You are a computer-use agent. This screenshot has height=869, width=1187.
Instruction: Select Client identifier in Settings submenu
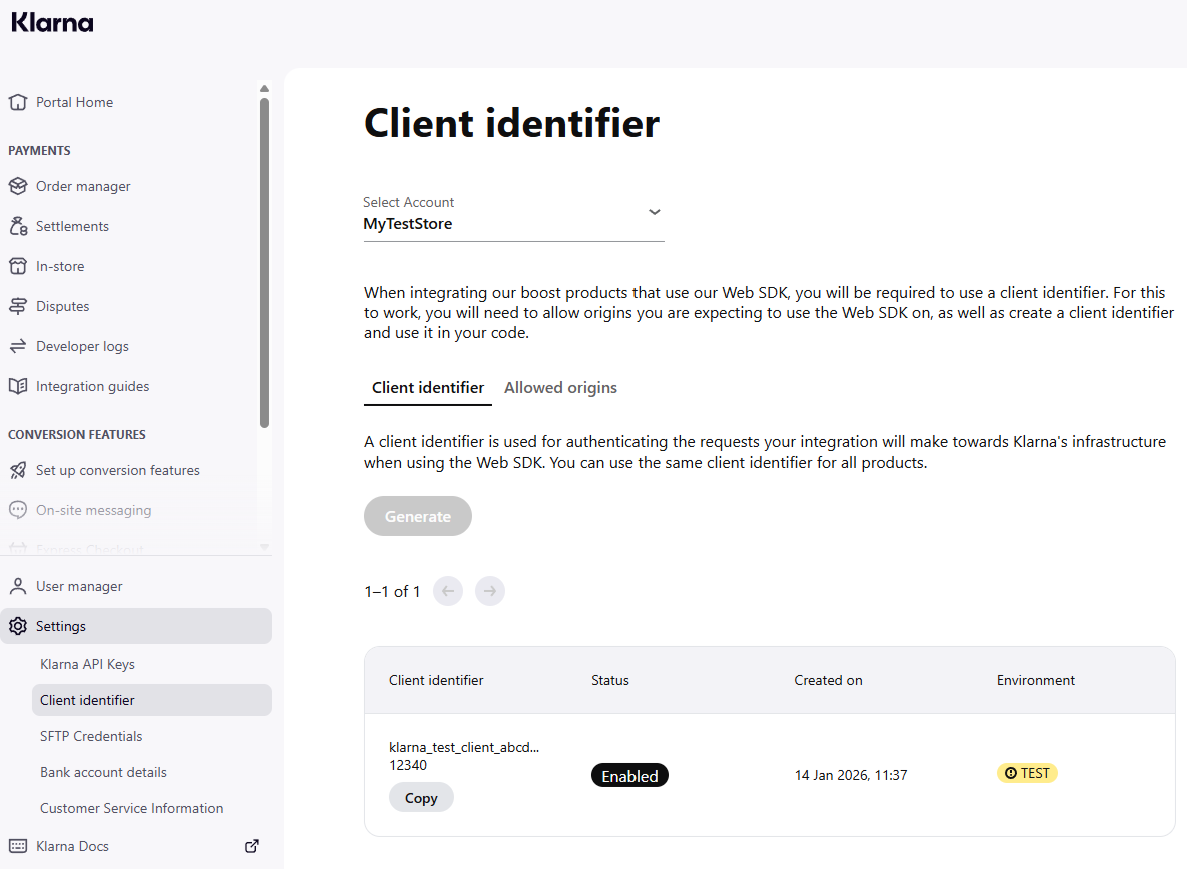click(151, 700)
